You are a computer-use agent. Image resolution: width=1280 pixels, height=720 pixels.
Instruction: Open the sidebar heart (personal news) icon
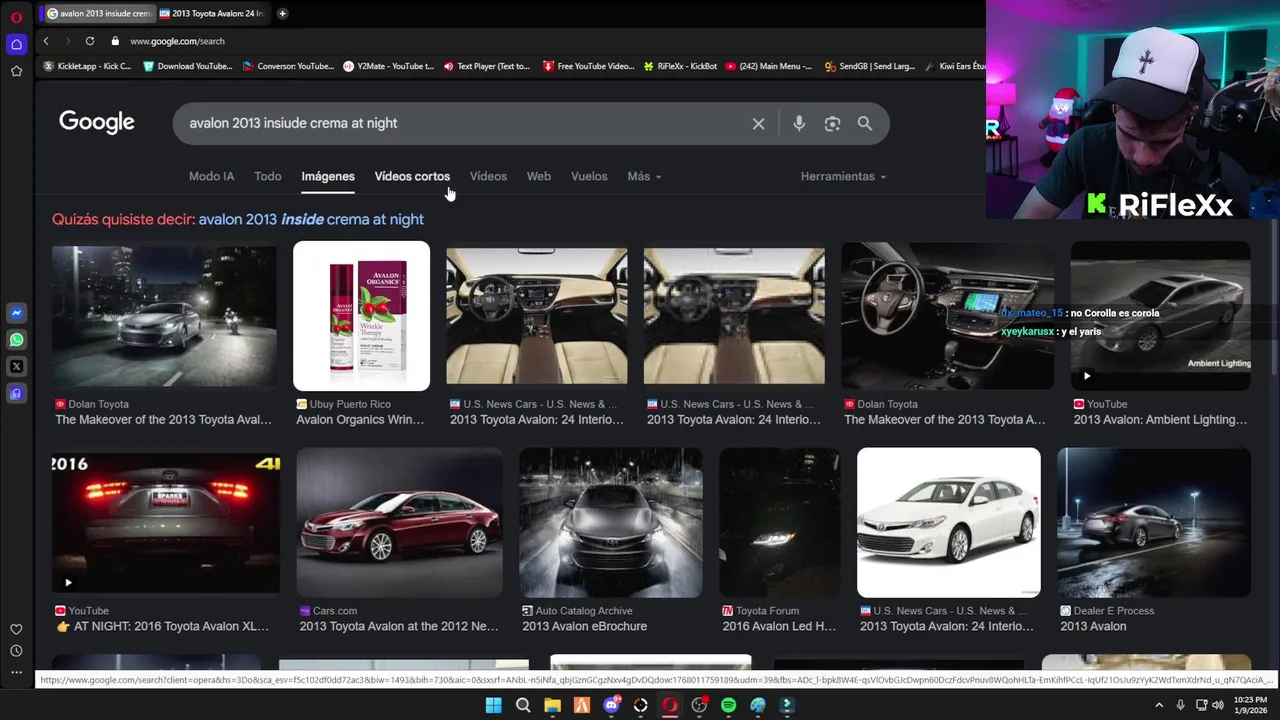point(16,629)
